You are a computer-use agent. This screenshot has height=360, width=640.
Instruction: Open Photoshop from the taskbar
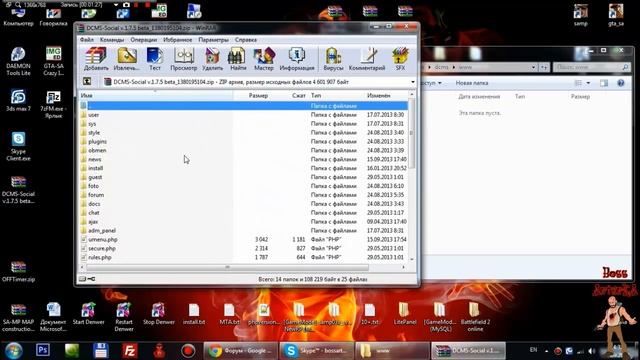click(x=43, y=350)
